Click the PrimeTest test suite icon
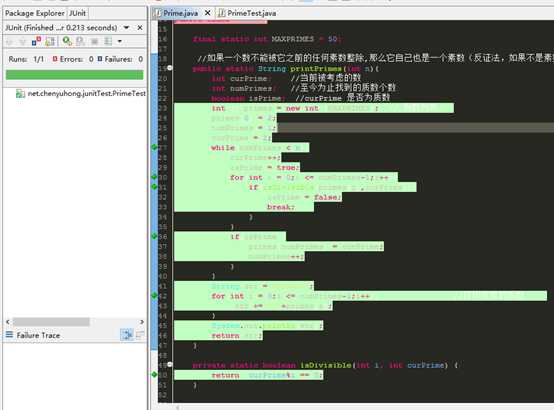The image size is (554, 410). (20, 94)
